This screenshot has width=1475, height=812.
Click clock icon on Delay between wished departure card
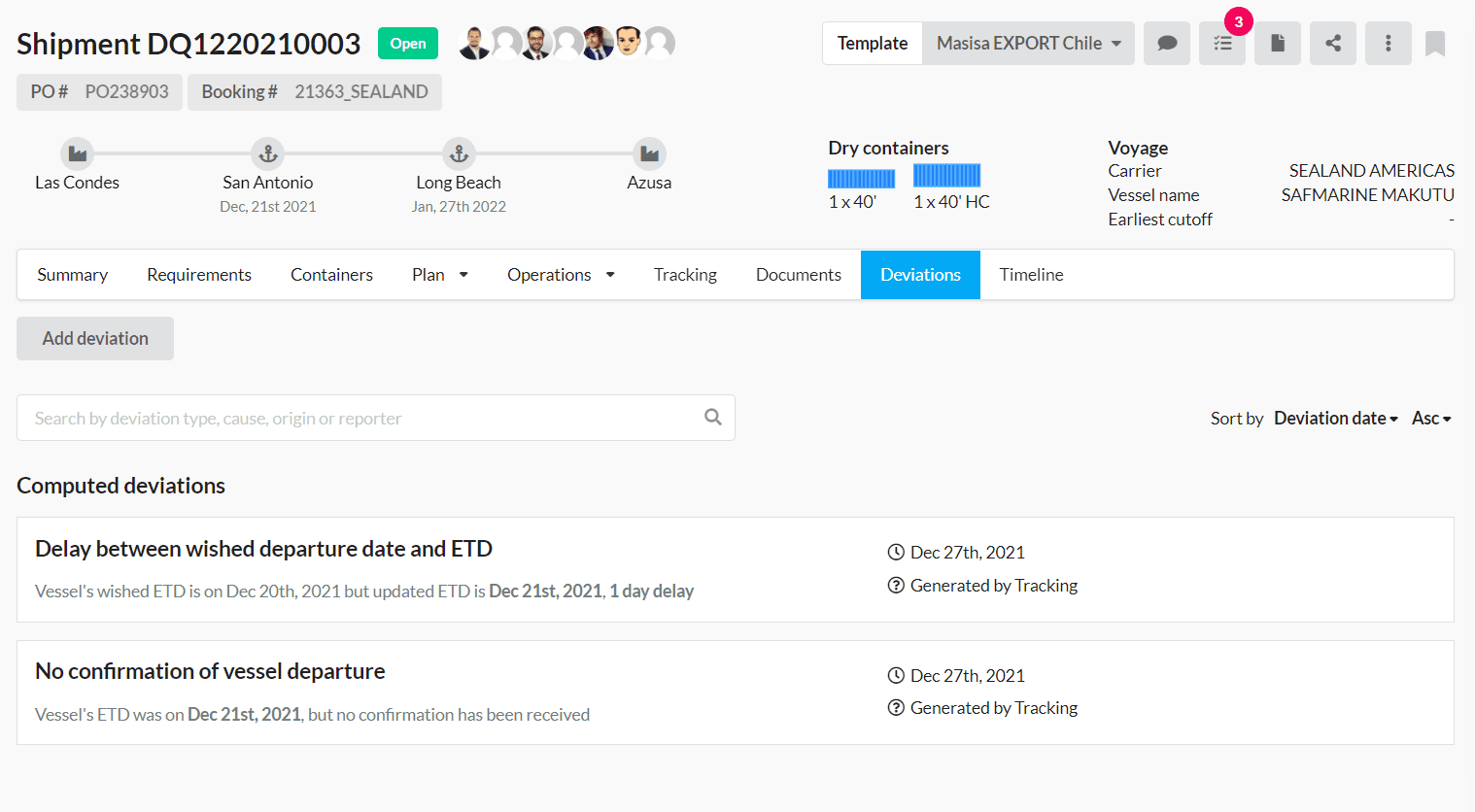896,552
